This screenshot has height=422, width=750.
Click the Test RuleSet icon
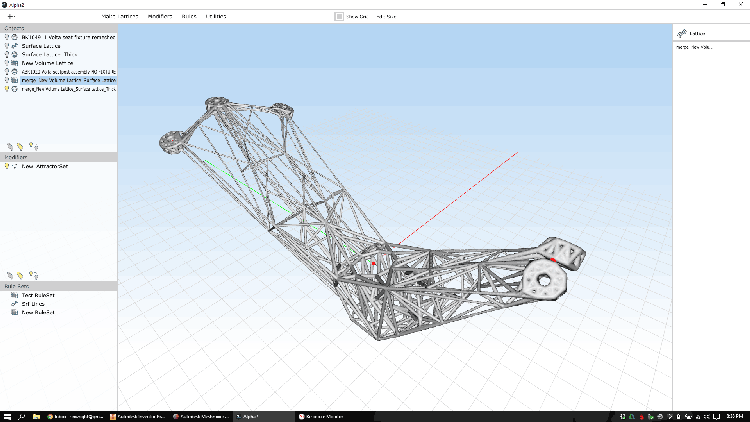[15, 295]
